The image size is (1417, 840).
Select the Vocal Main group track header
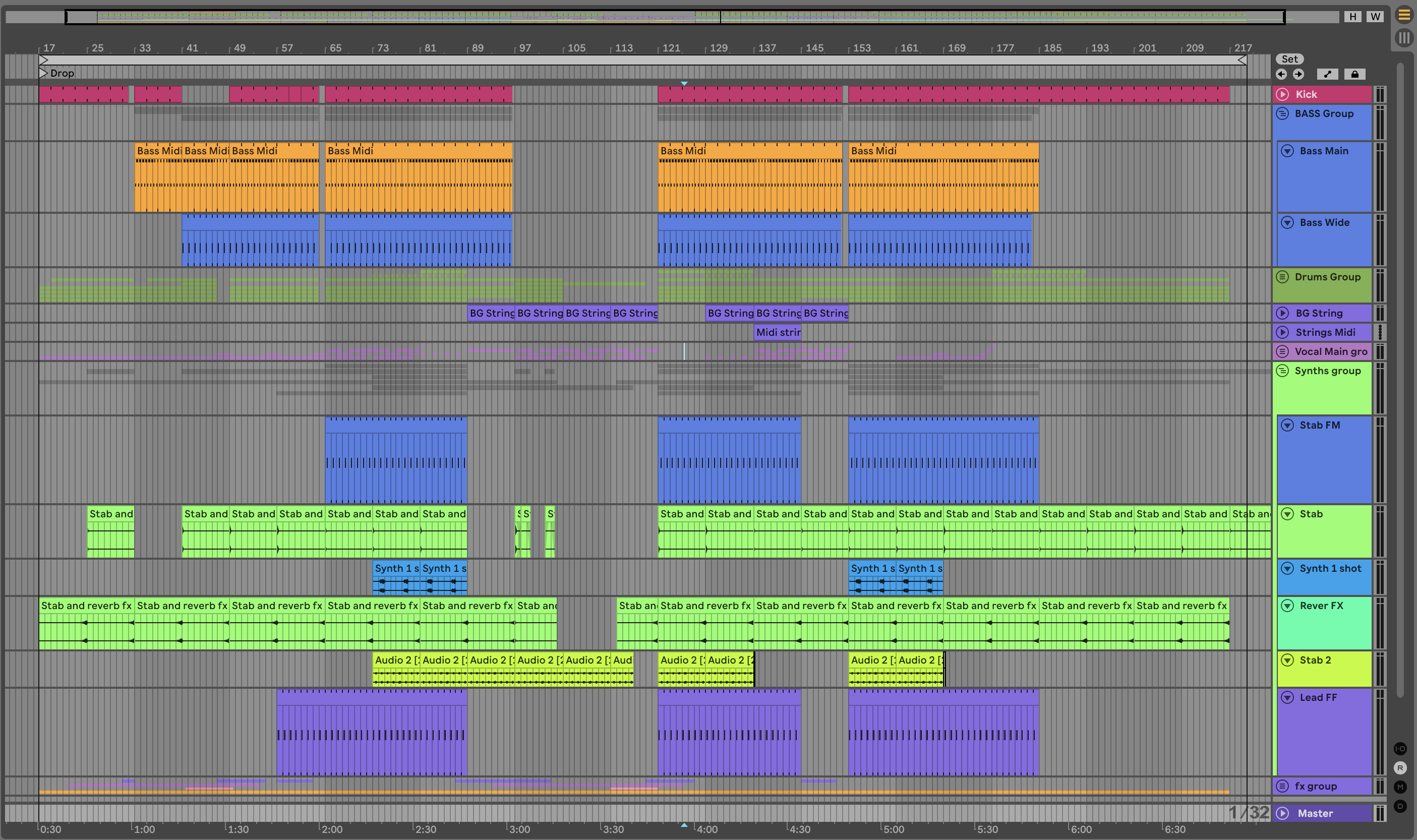tap(1330, 351)
